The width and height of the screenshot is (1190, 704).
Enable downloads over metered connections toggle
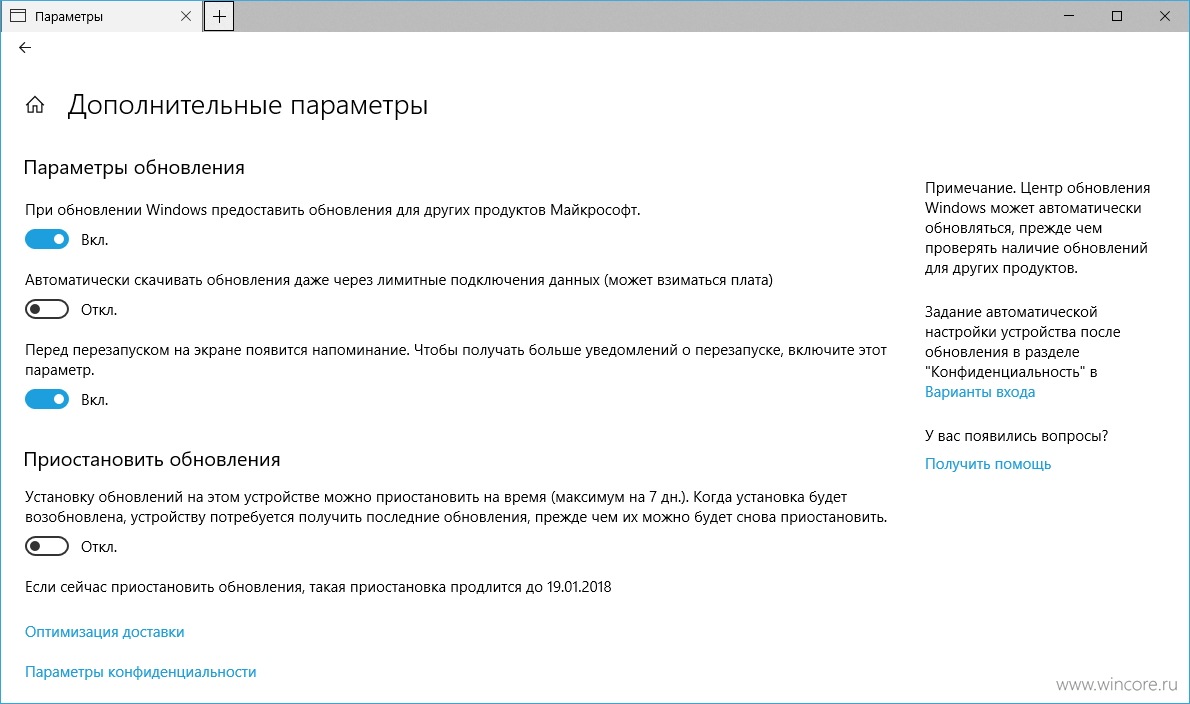47,310
